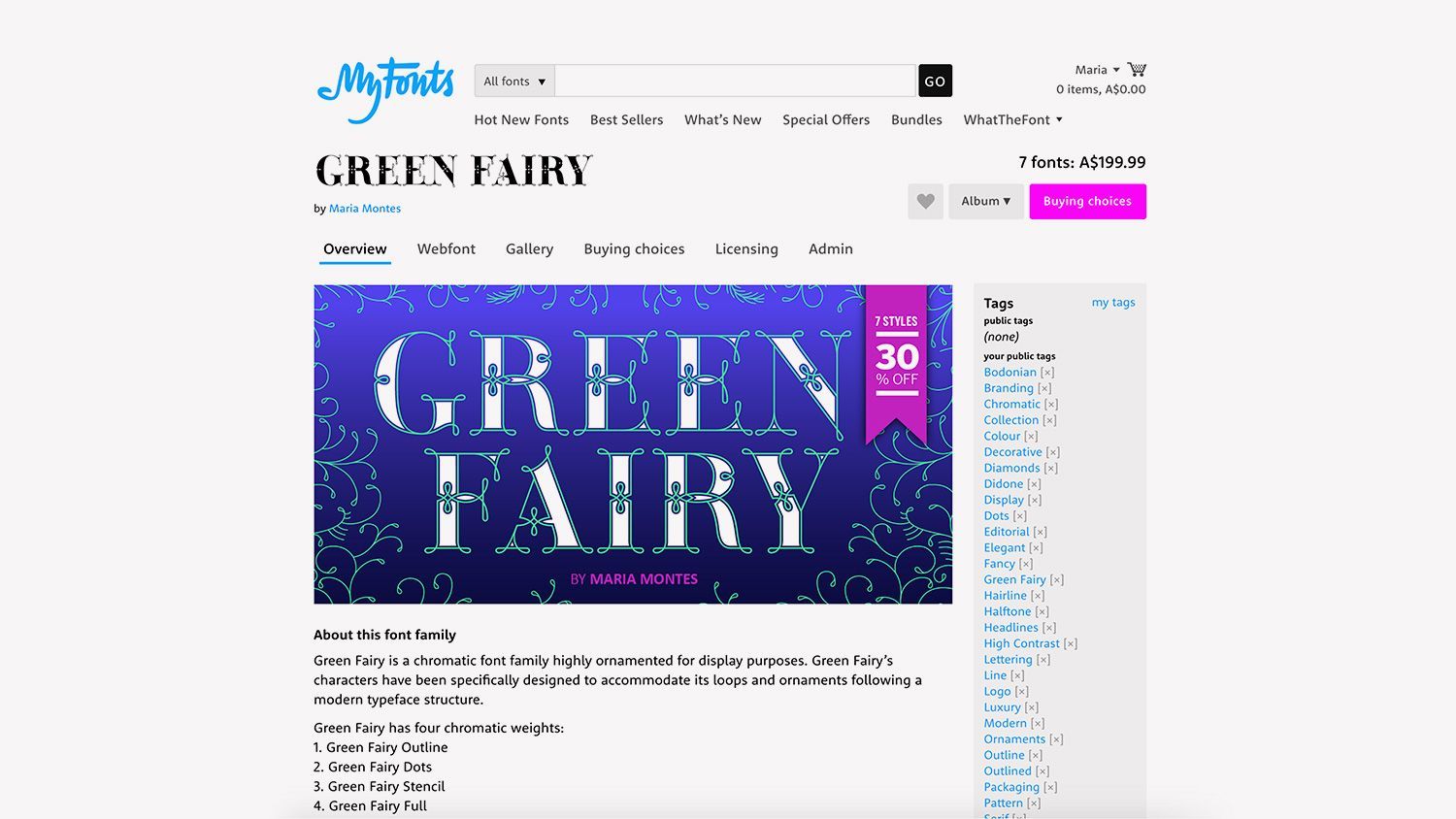Remove the Display tag [×]

pyautogui.click(x=1035, y=501)
